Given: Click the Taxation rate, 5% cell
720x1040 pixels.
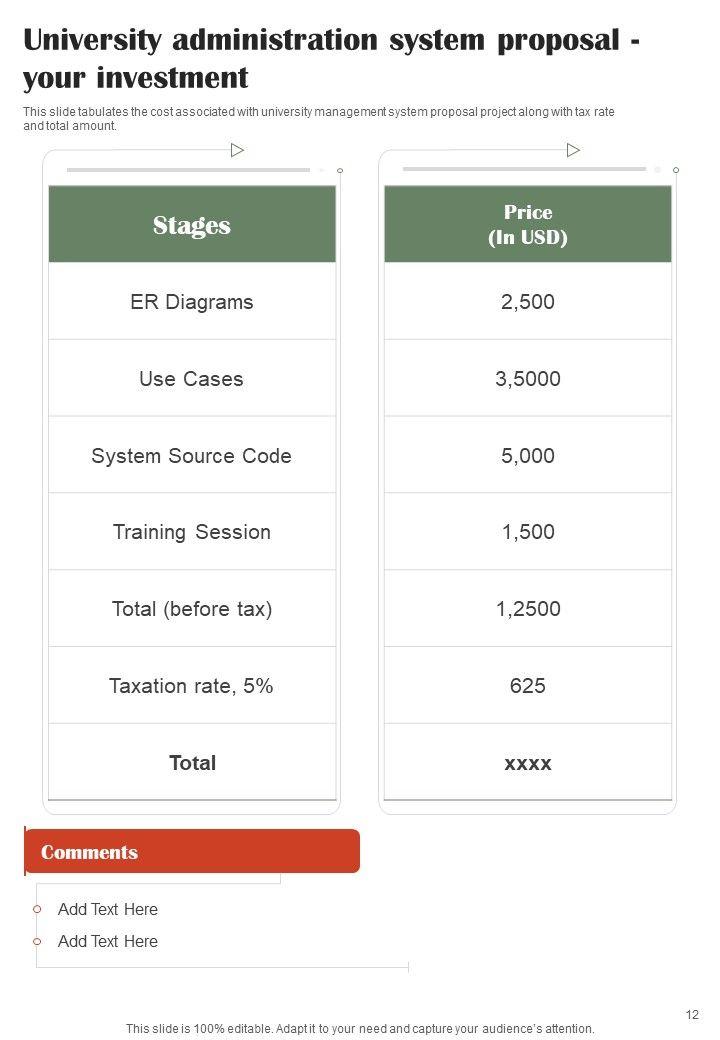Looking at the screenshot, I should 192,686.
